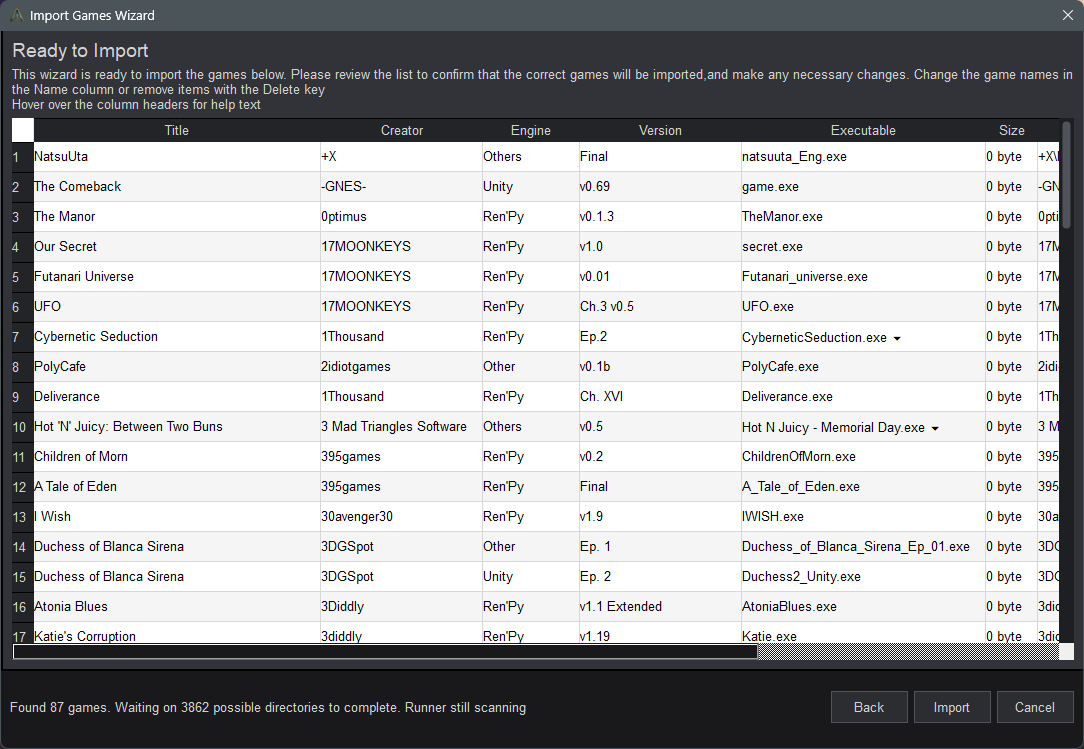Select the I Wish title cell
The image size is (1084, 749).
click(x=177, y=517)
